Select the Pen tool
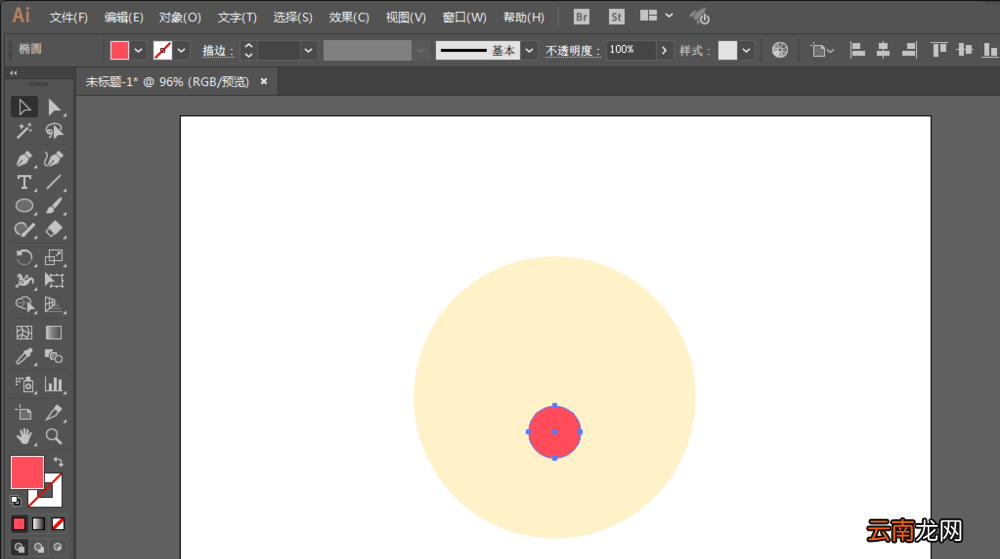 [24, 159]
